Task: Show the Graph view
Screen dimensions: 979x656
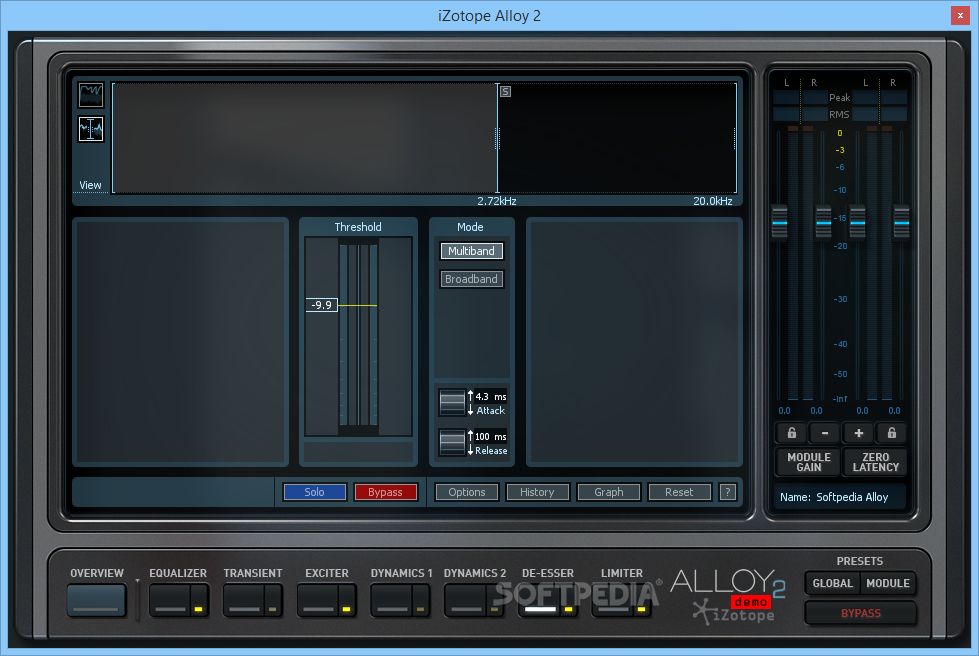Action: coord(609,492)
